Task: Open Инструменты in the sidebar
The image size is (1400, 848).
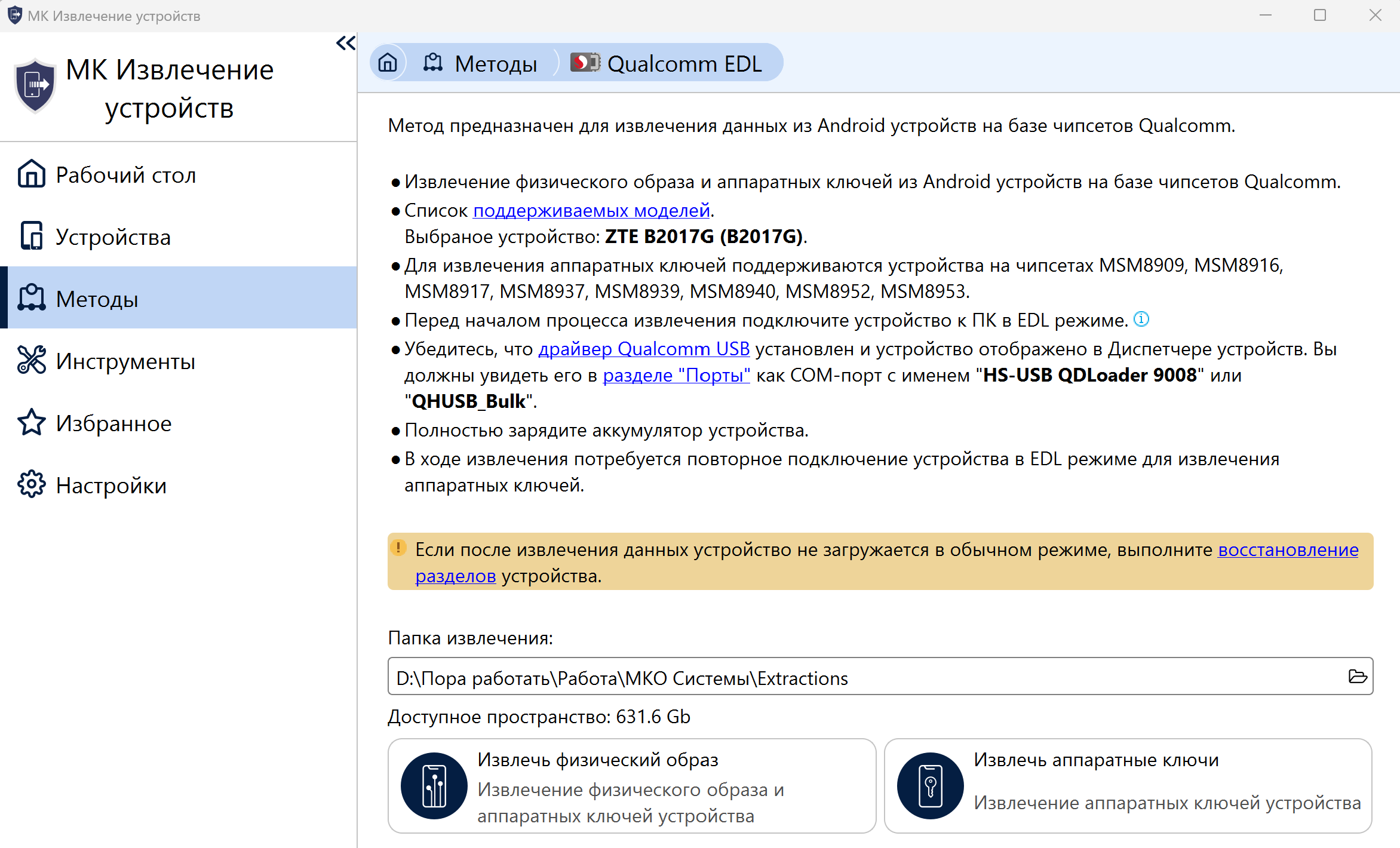Action: point(179,361)
